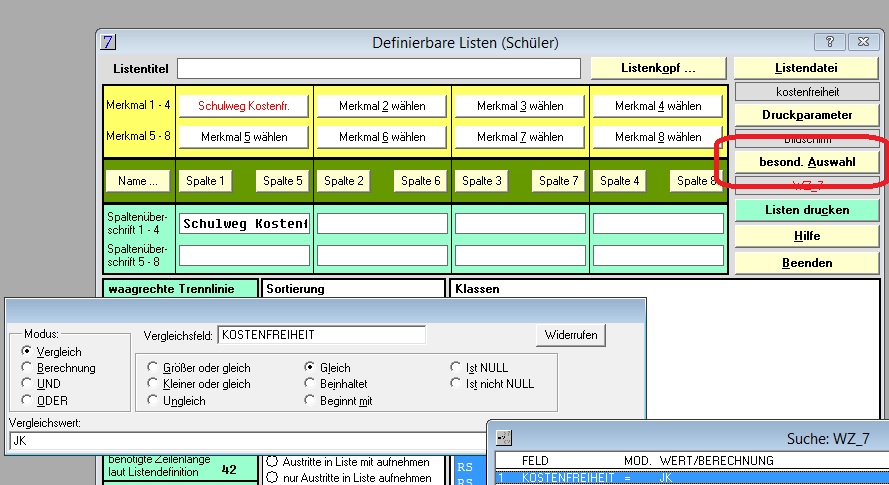Screen dimensions: 889x485
Task: Click the Spalte 4 button
Action: point(619,181)
